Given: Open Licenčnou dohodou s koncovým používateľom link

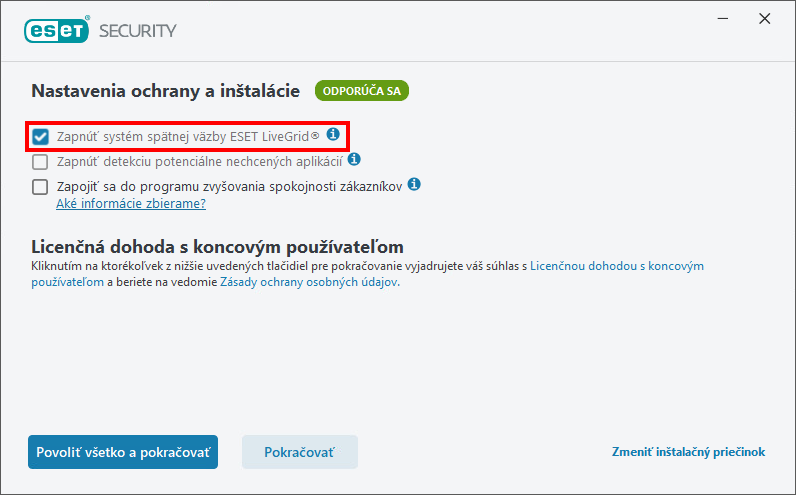Looking at the screenshot, I should click(x=617, y=266).
